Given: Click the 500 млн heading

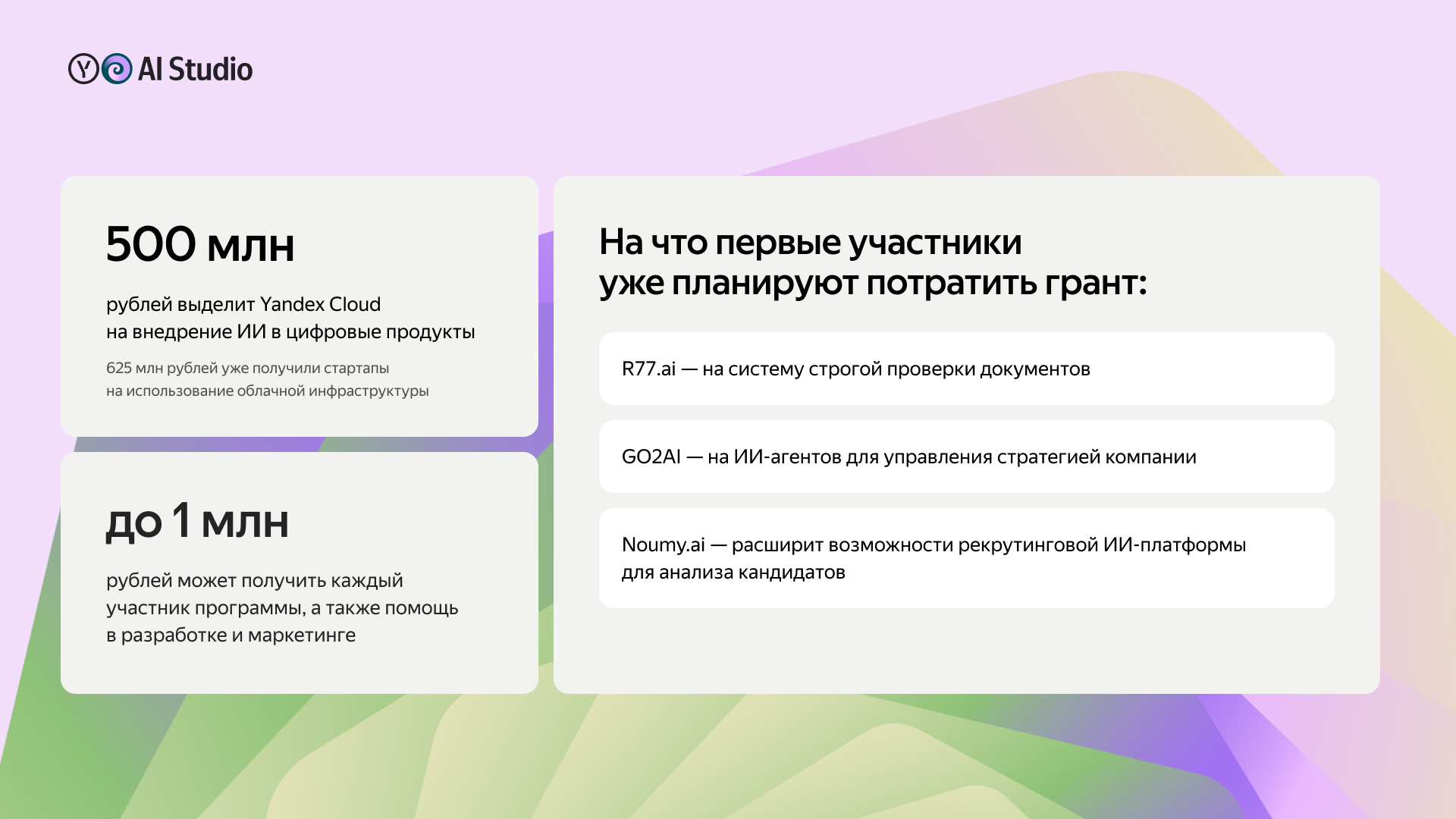Looking at the screenshot, I should tap(200, 245).
